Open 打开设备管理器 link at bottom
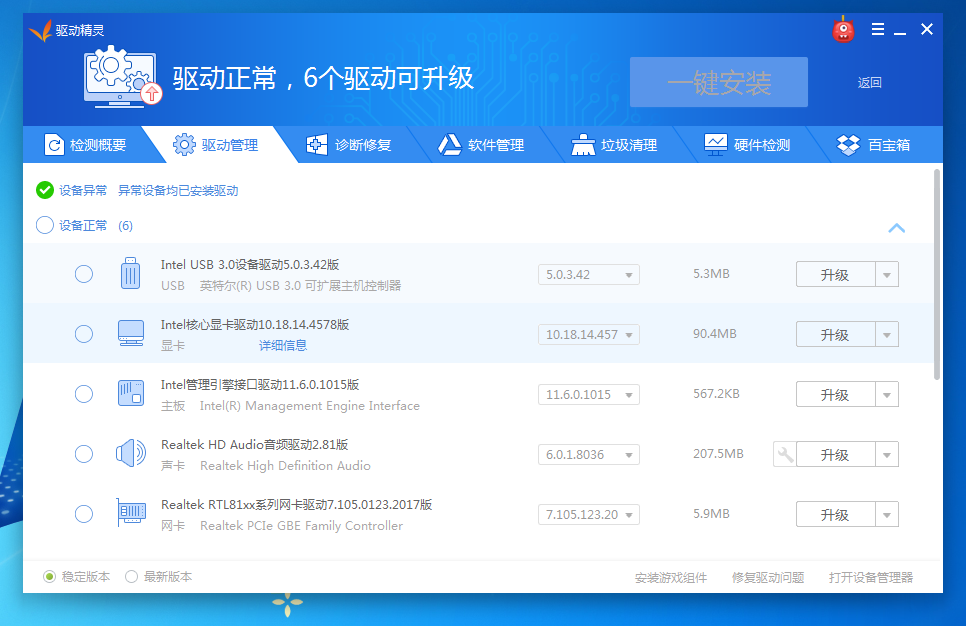The height and width of the screenshot is (626, 966). [x=870, y=578]
